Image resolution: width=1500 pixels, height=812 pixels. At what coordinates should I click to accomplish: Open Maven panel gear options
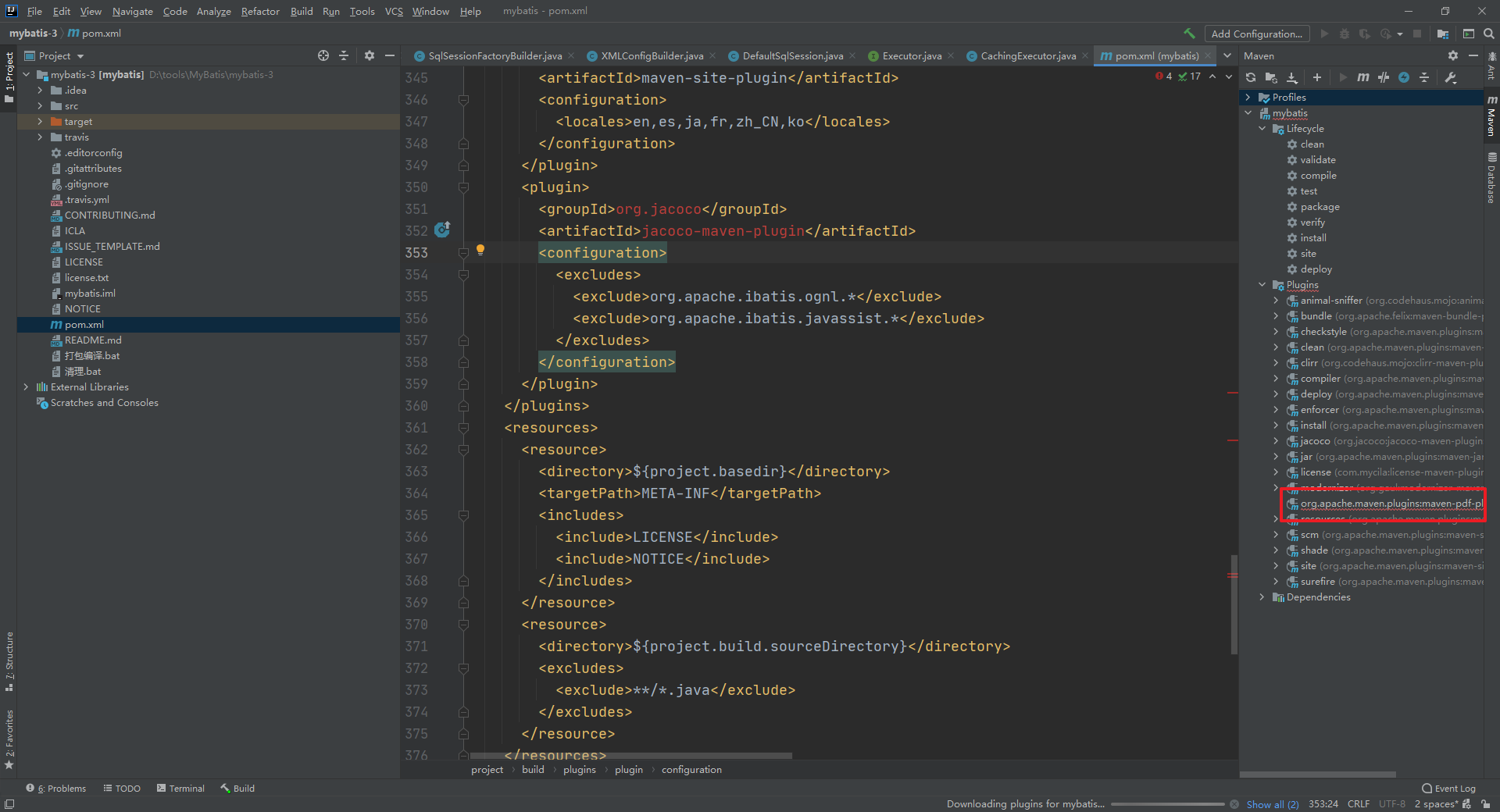coord(1452,55)
